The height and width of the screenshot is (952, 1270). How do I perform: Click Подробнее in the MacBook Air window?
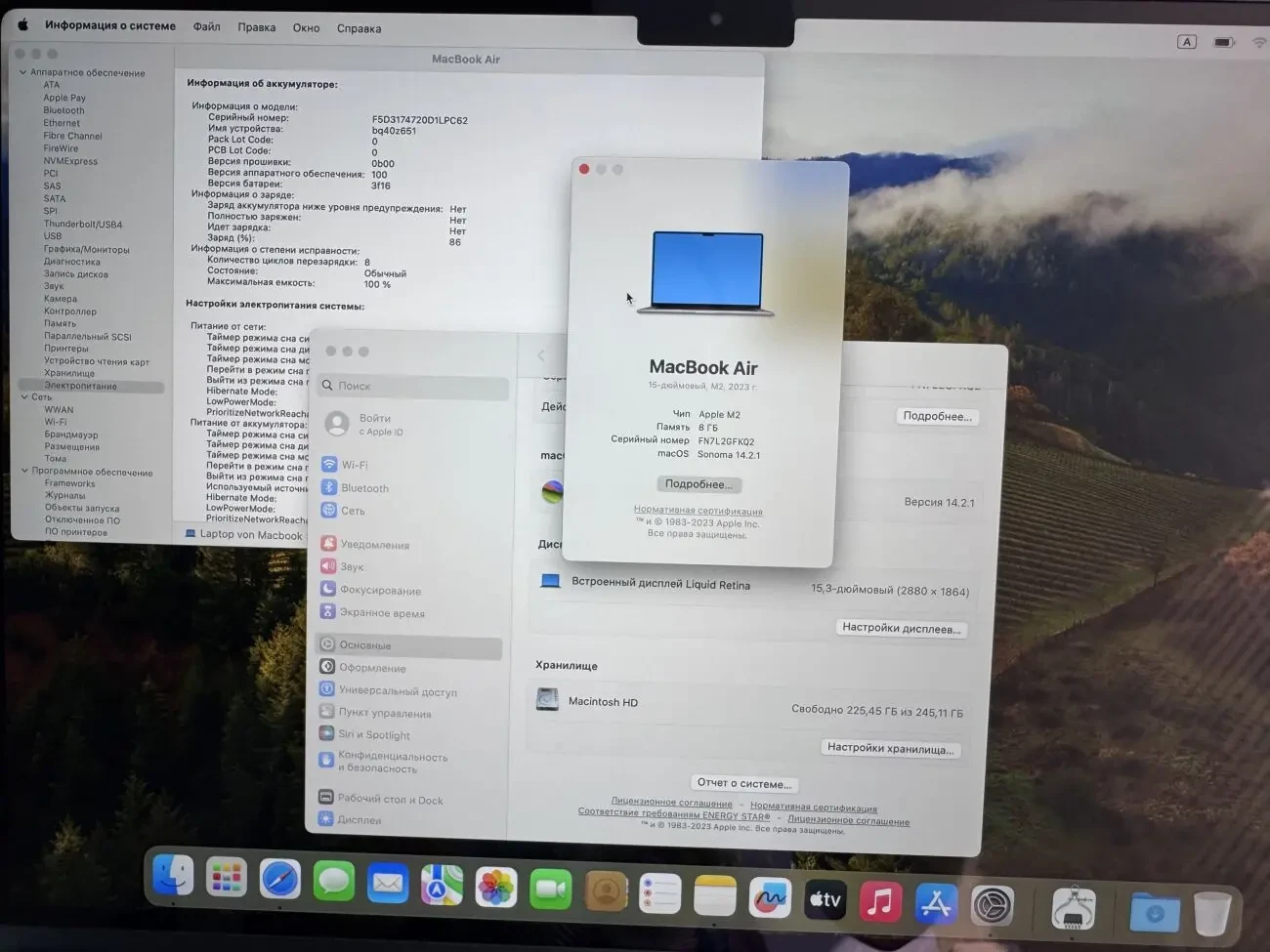[x=698, y=483]
